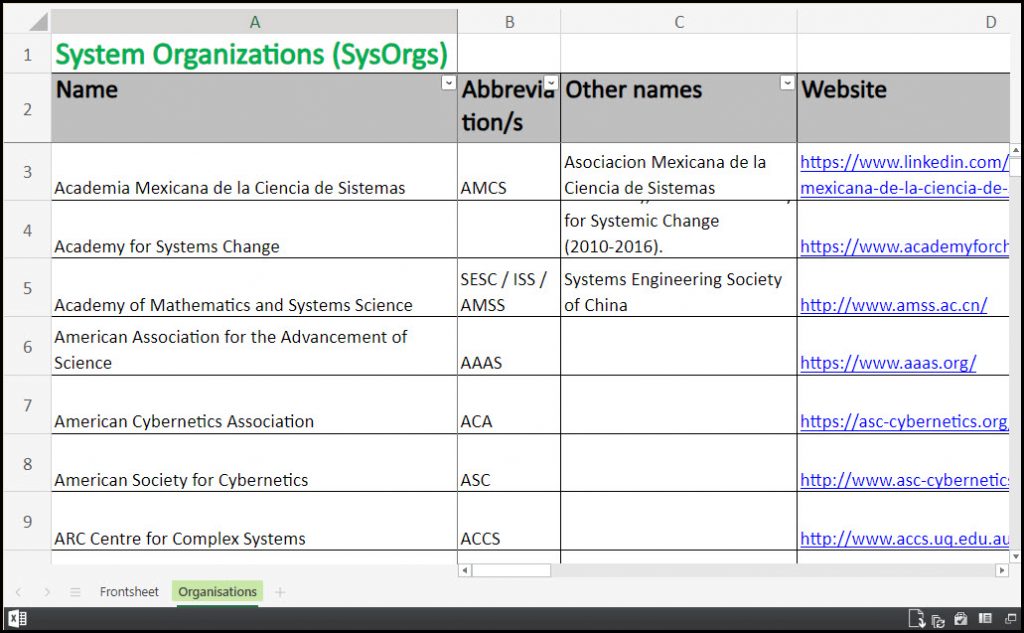Click the save/briefcase icon in bottom bar

click(960, 619)
